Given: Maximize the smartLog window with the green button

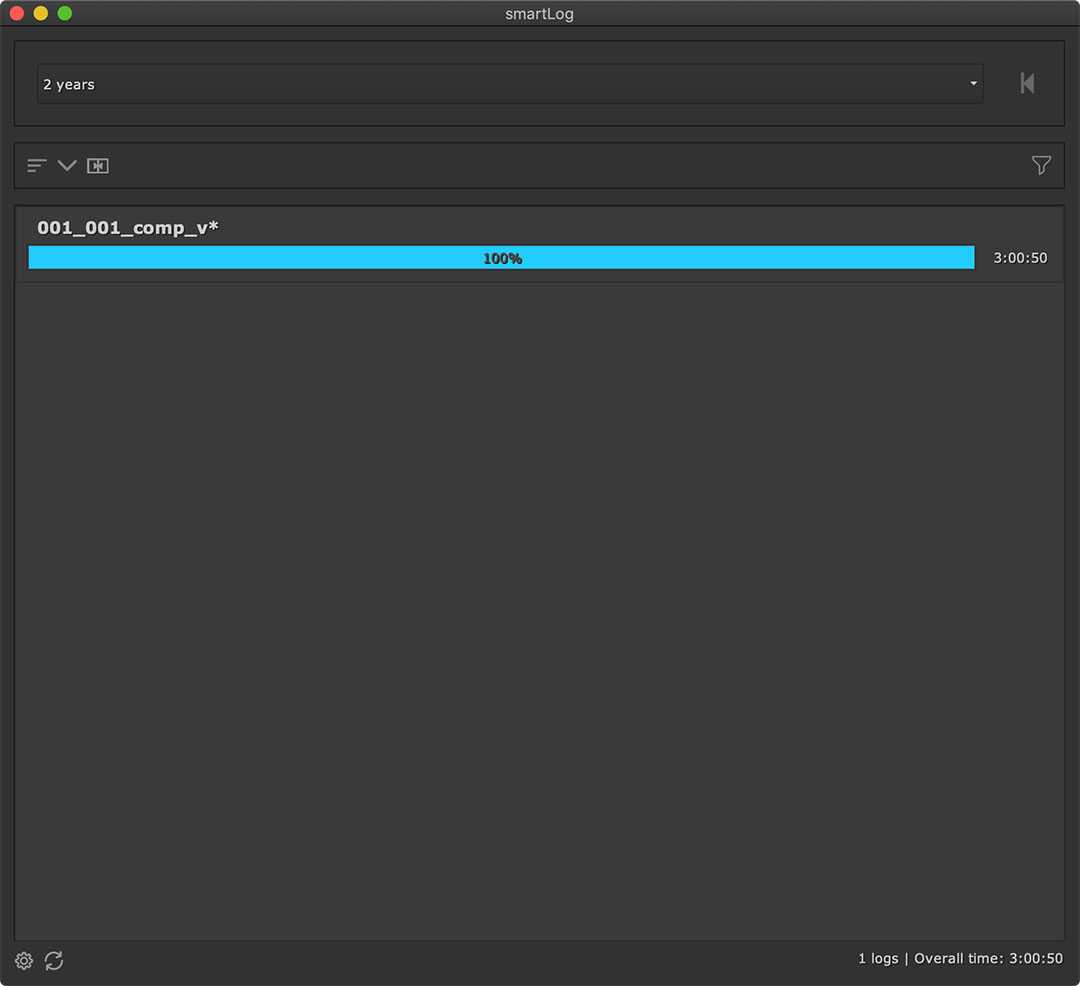Looking at the screenshot, I should (x=65, y=14).
